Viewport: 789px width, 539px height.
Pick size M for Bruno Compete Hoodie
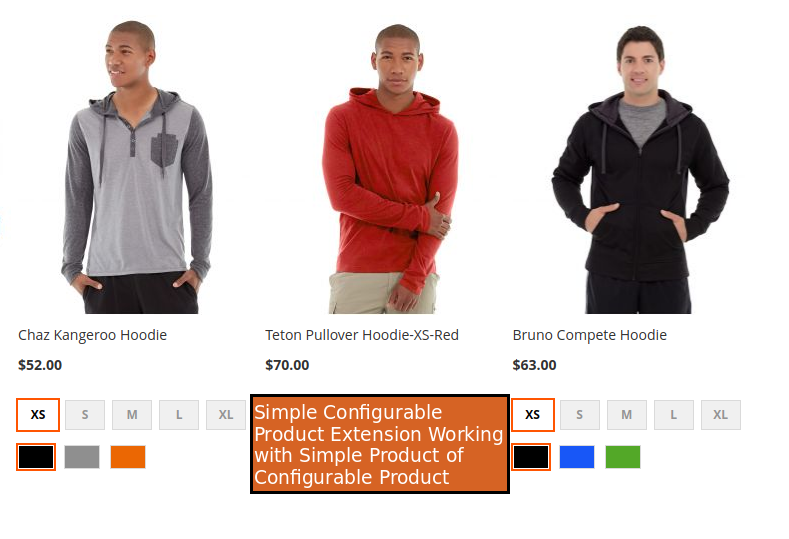[x=626, y=415]
